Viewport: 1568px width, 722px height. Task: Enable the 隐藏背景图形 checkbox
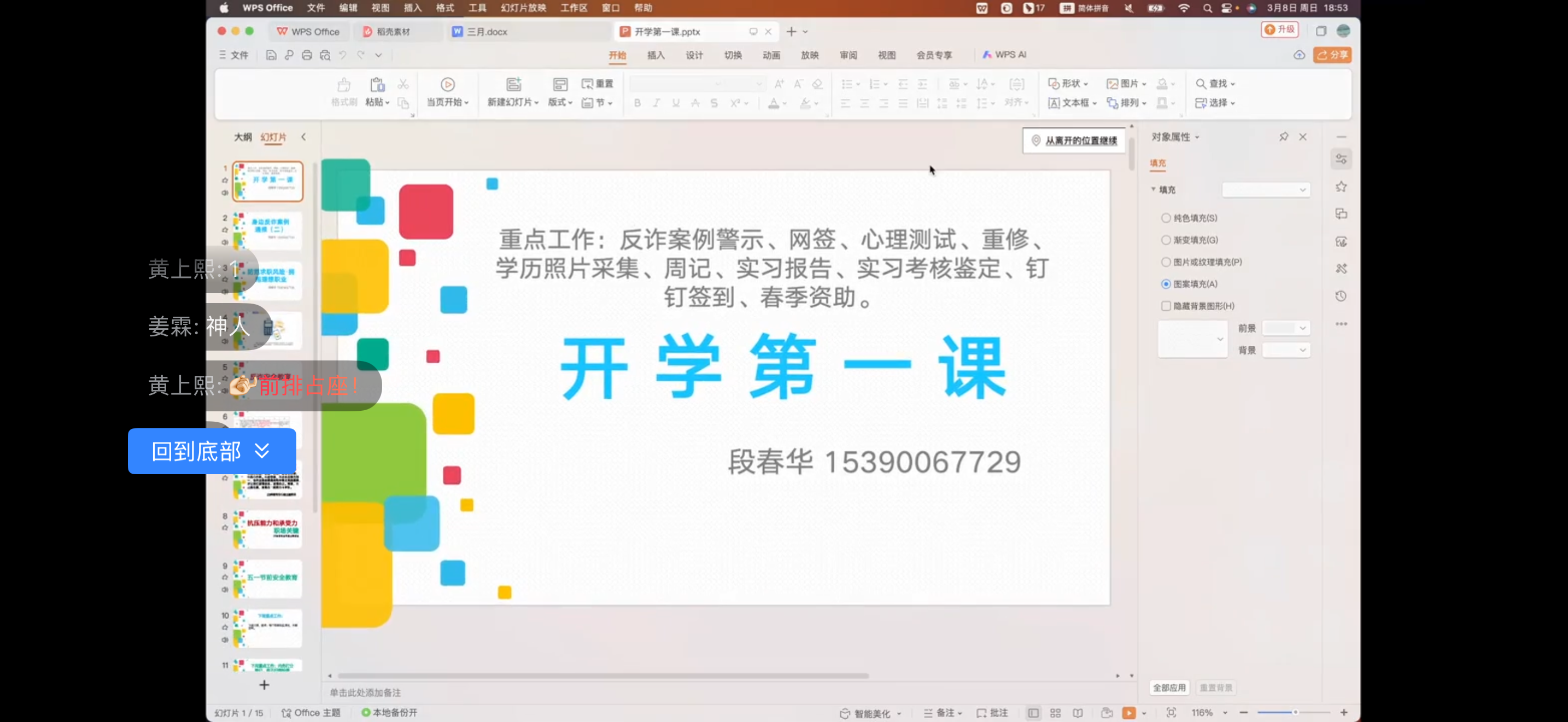pos(1166,306)
